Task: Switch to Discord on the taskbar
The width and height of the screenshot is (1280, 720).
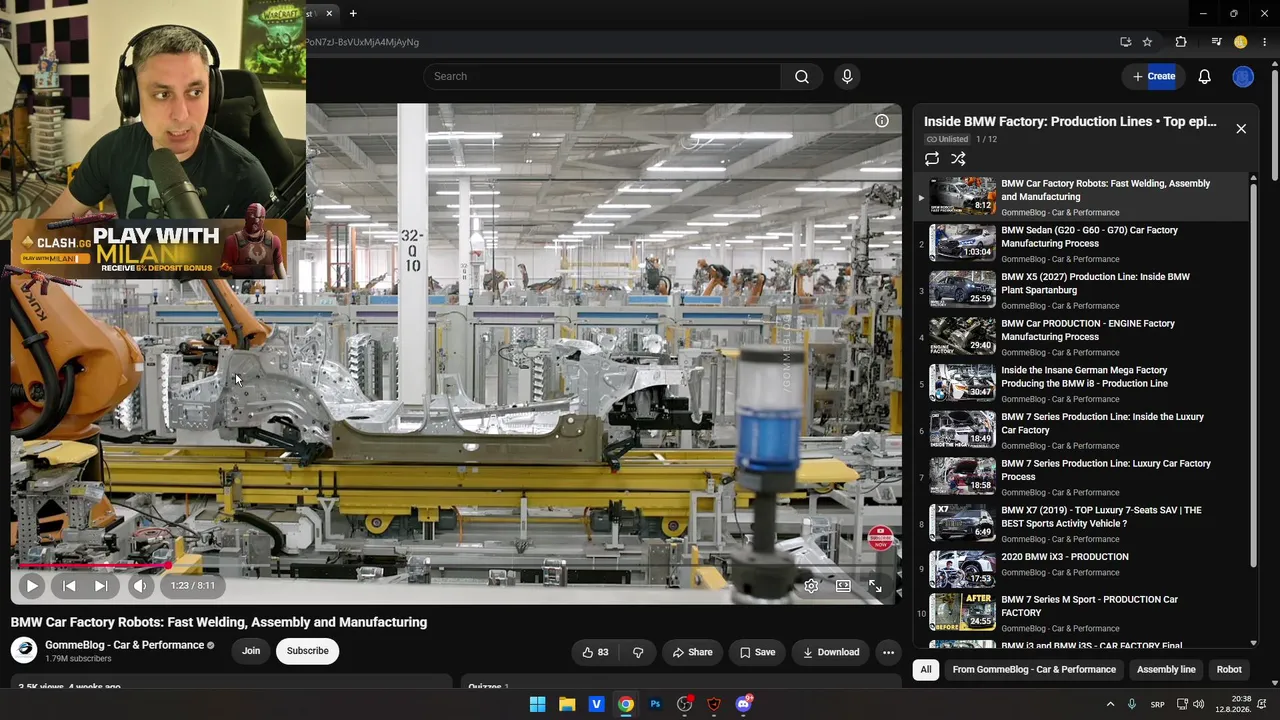Action: 743,704
